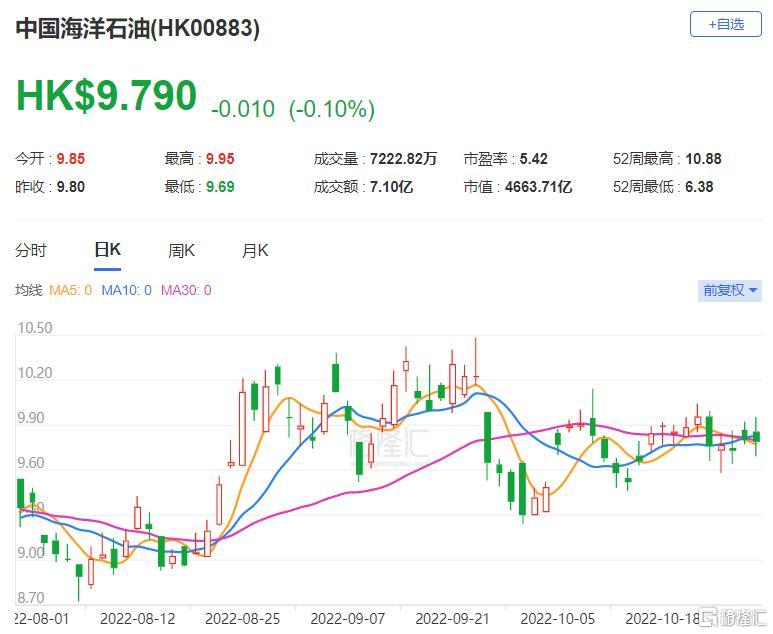
Task: Click the 成交量 value 7222.82万
Action: pos(403,159)
